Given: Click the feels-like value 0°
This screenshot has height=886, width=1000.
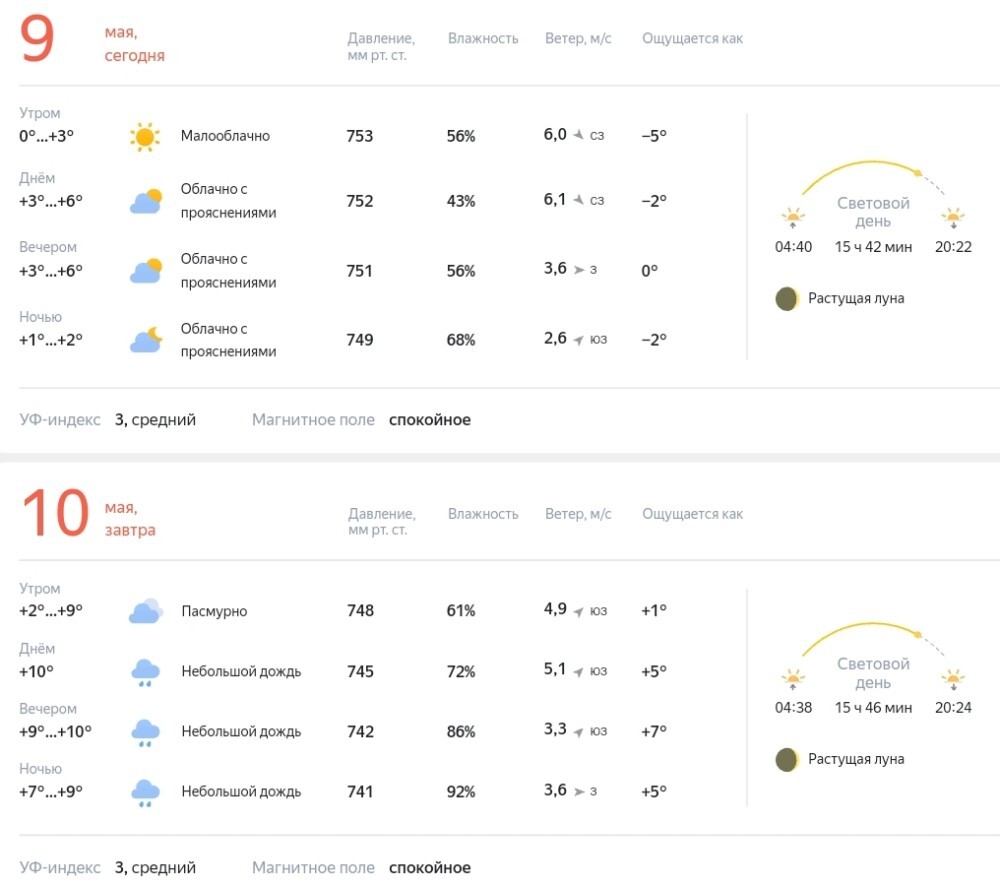Looking at the screenshot, I should (x=649, y=271).
